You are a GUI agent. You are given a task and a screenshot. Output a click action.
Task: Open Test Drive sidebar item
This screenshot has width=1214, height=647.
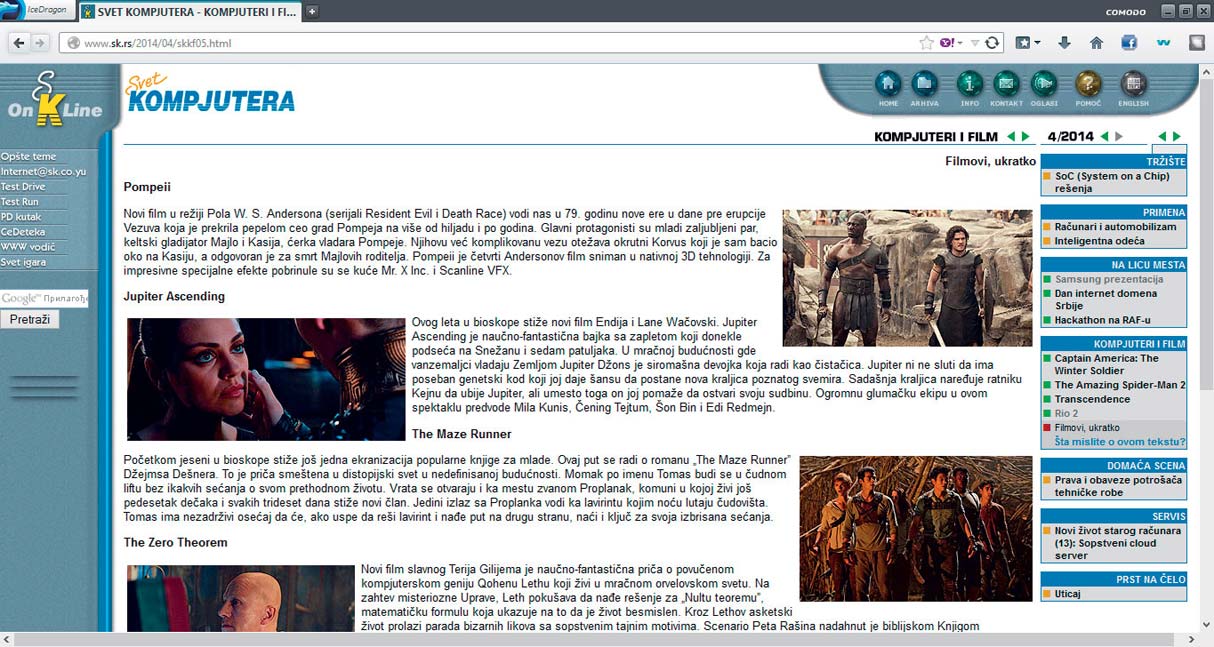23,187
